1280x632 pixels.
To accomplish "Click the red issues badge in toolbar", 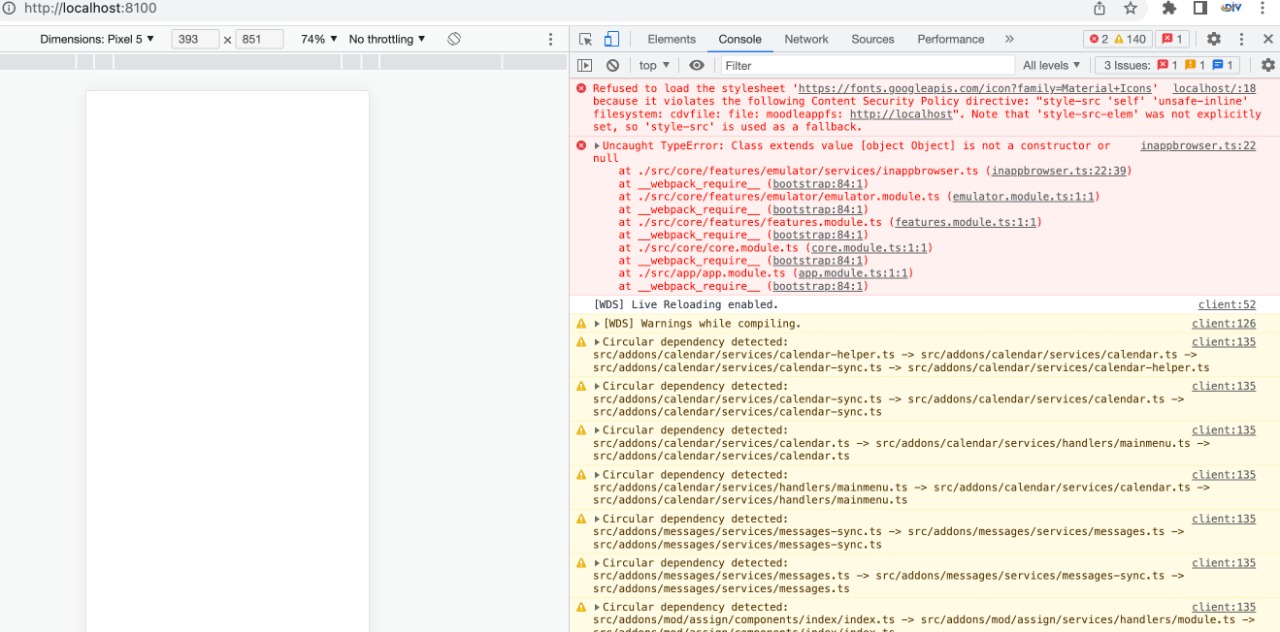I will [x=1172, y=39].
